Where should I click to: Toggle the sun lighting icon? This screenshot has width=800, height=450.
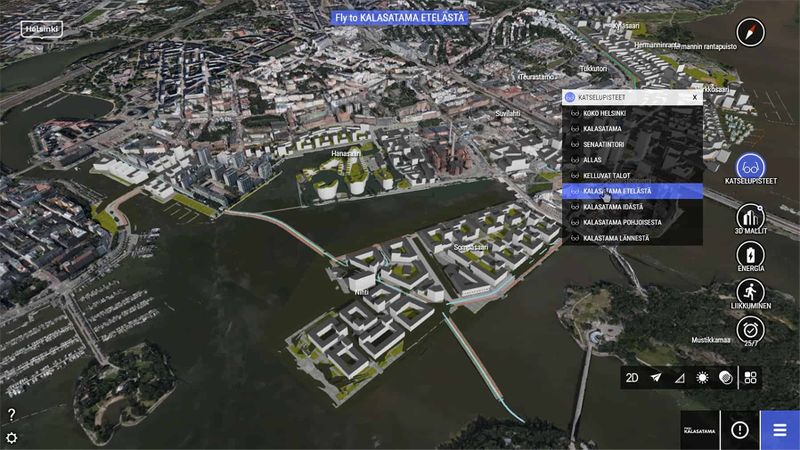click(x=703, y=378)
